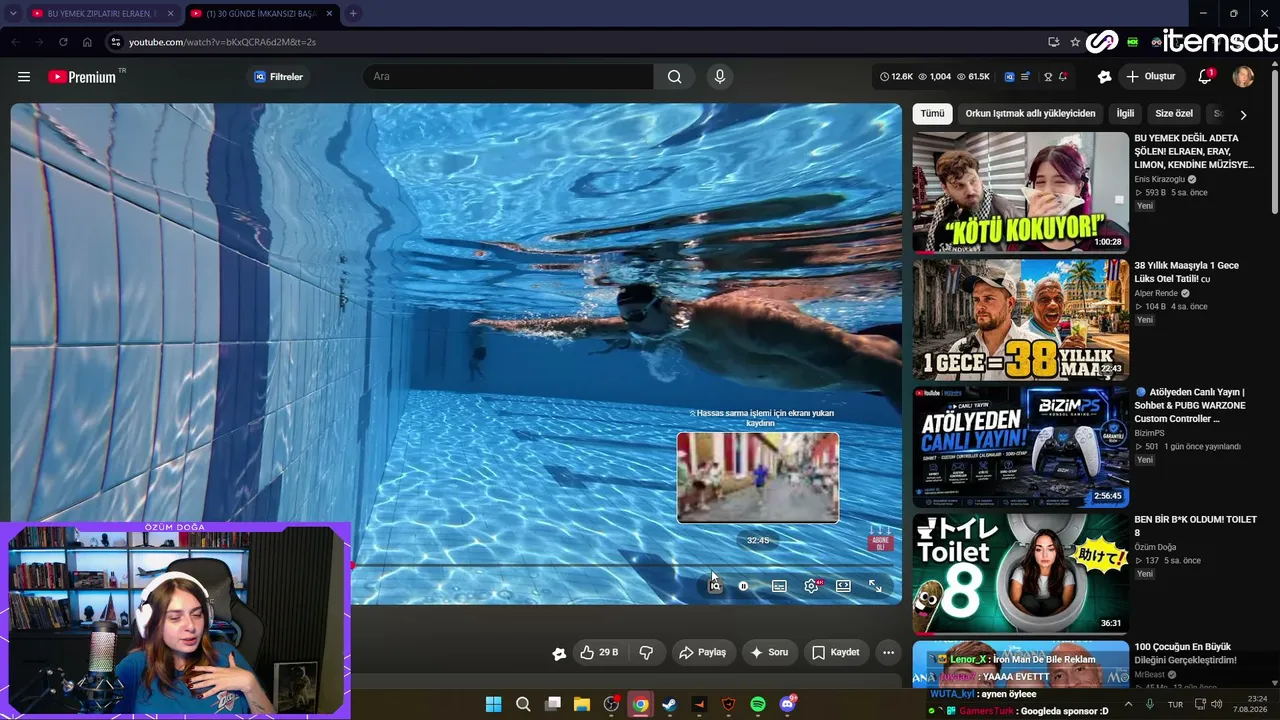Open the BEN BİR B*K OLDUM video title
Screen dimensions: 1280x720
point(1195,526)
